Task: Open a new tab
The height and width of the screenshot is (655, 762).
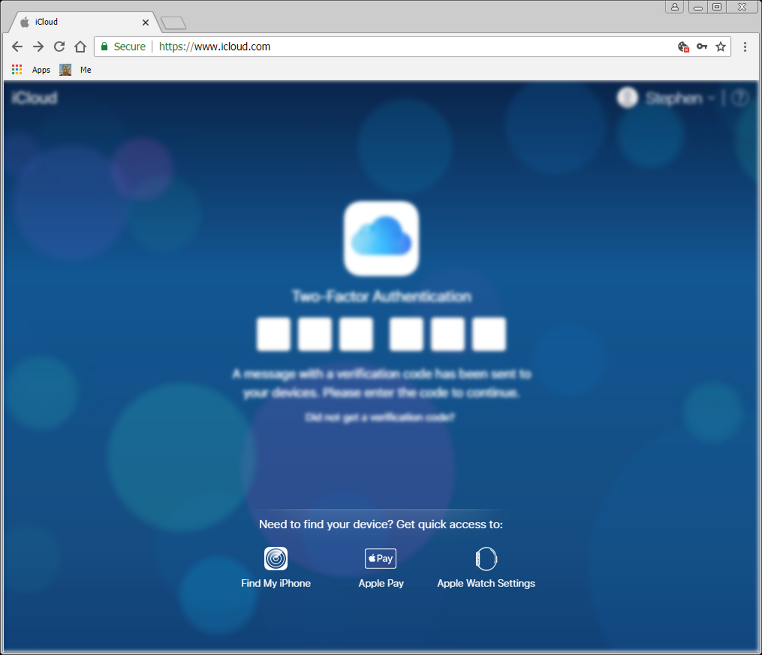Action: 173,23
